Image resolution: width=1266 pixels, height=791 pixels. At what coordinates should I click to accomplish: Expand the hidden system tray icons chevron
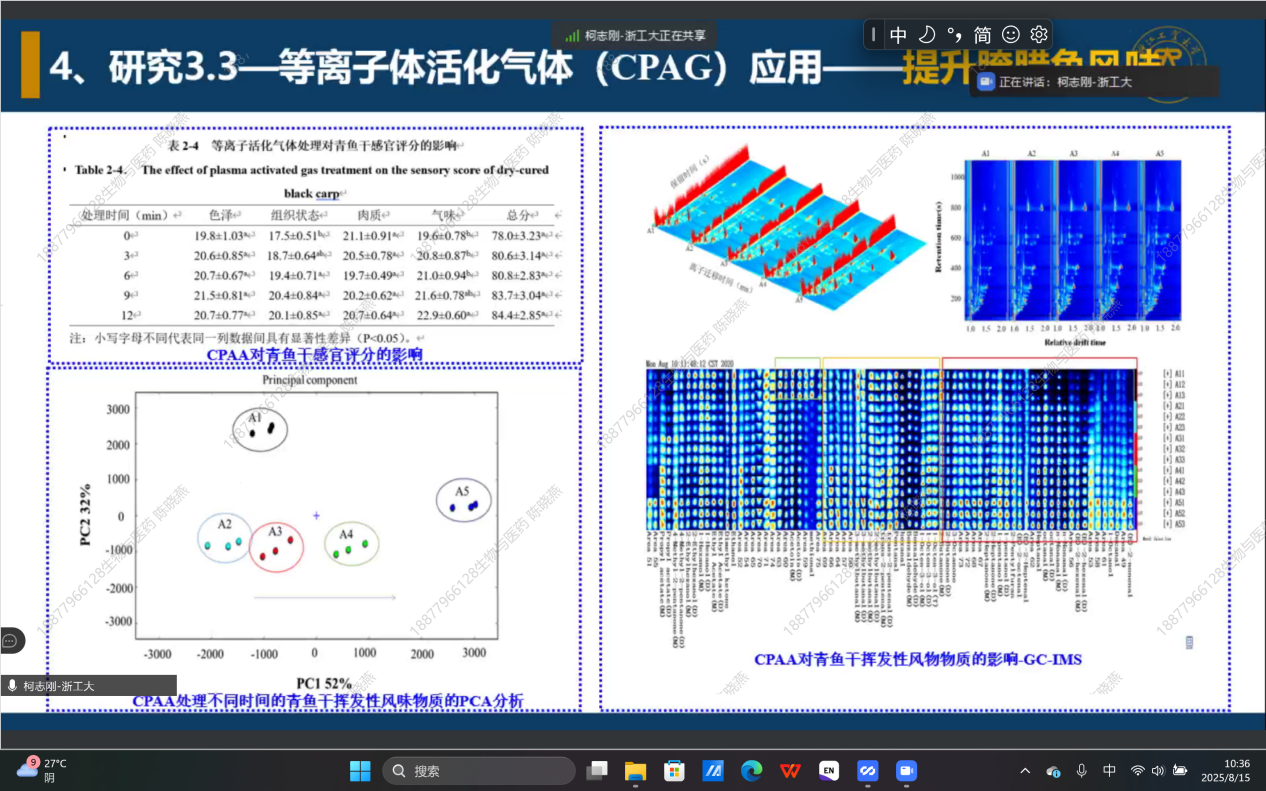(x=1025, y=771)
